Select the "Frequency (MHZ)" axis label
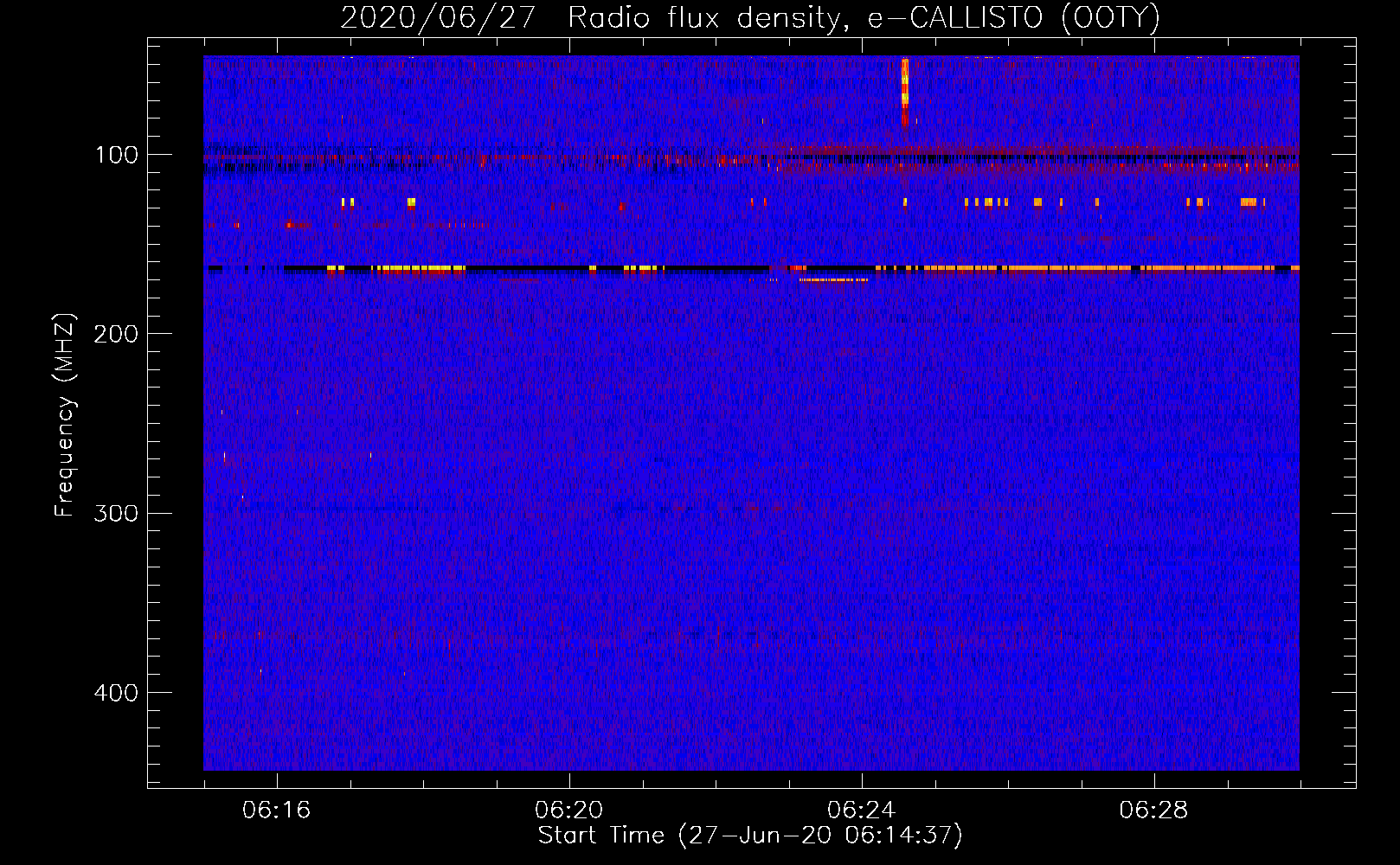Screen dimensions: 1400x865 click(x=65, y=415)
